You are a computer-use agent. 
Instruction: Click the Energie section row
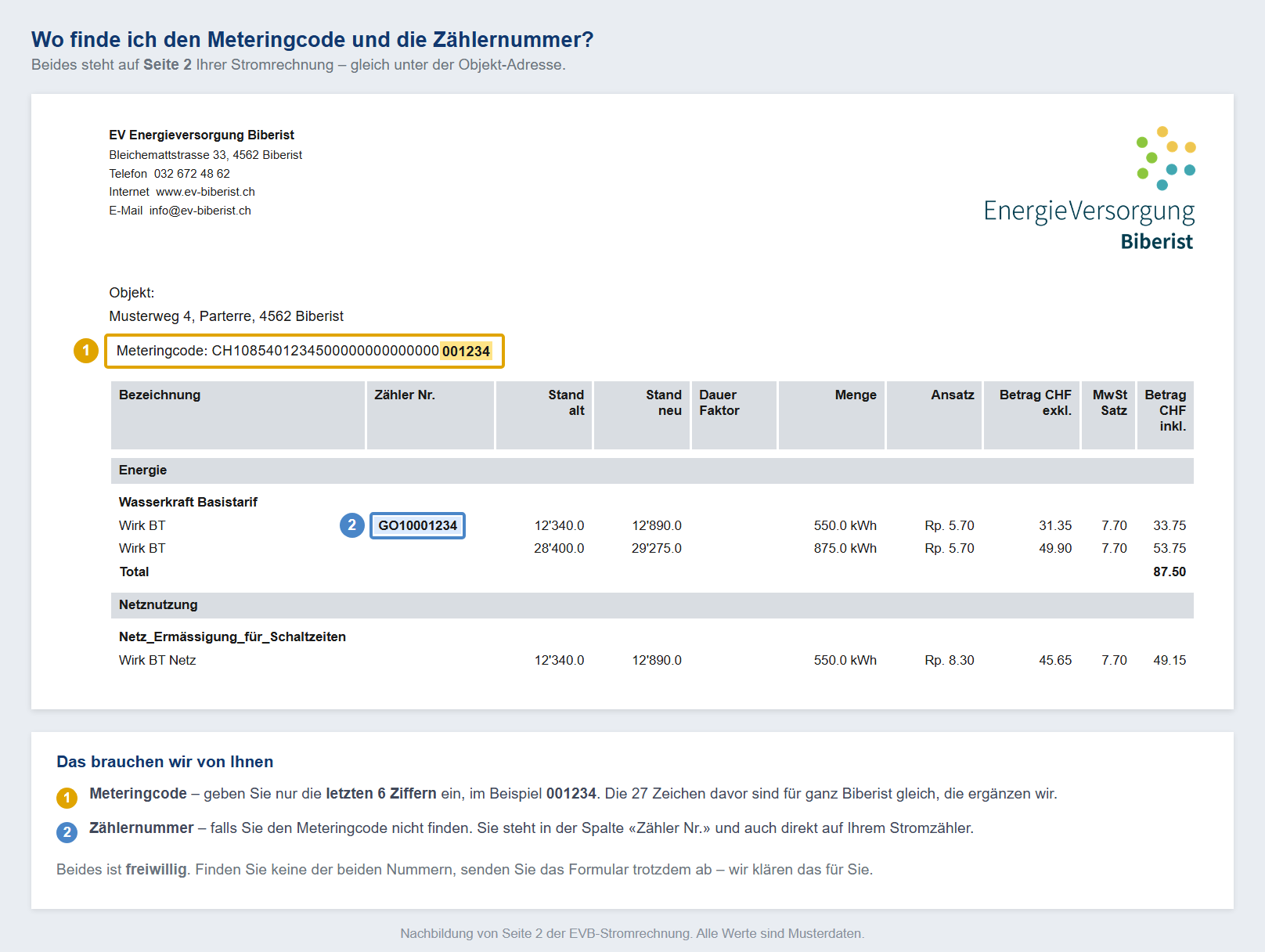(x=652, y=471)
